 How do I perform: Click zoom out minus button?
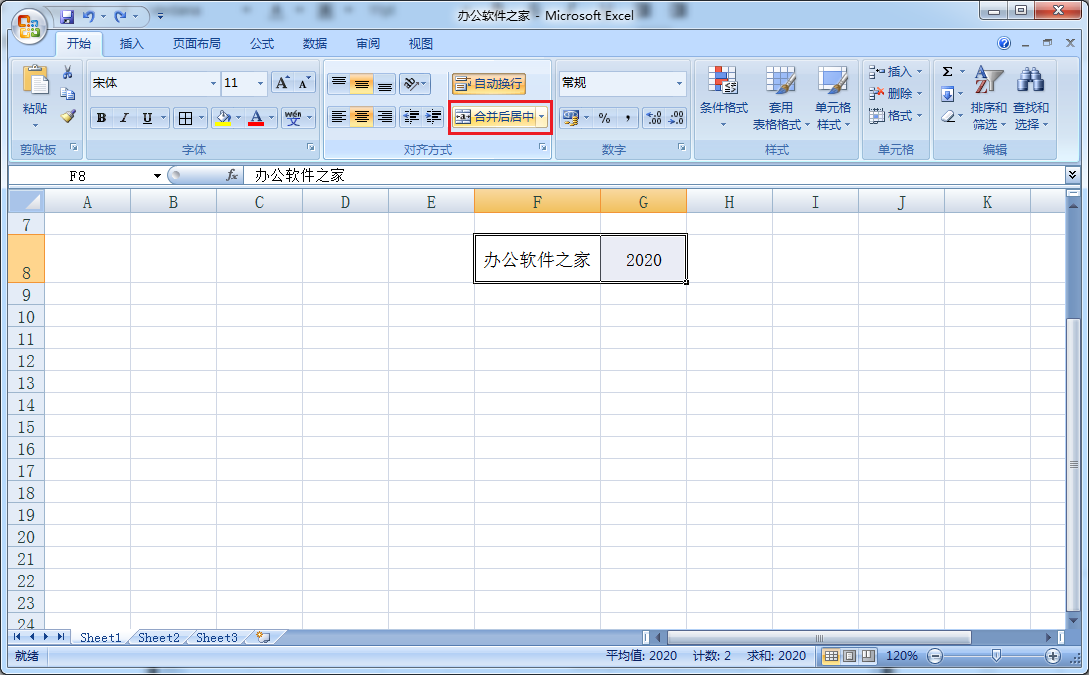pyautogui.click(x=936, y=656)
